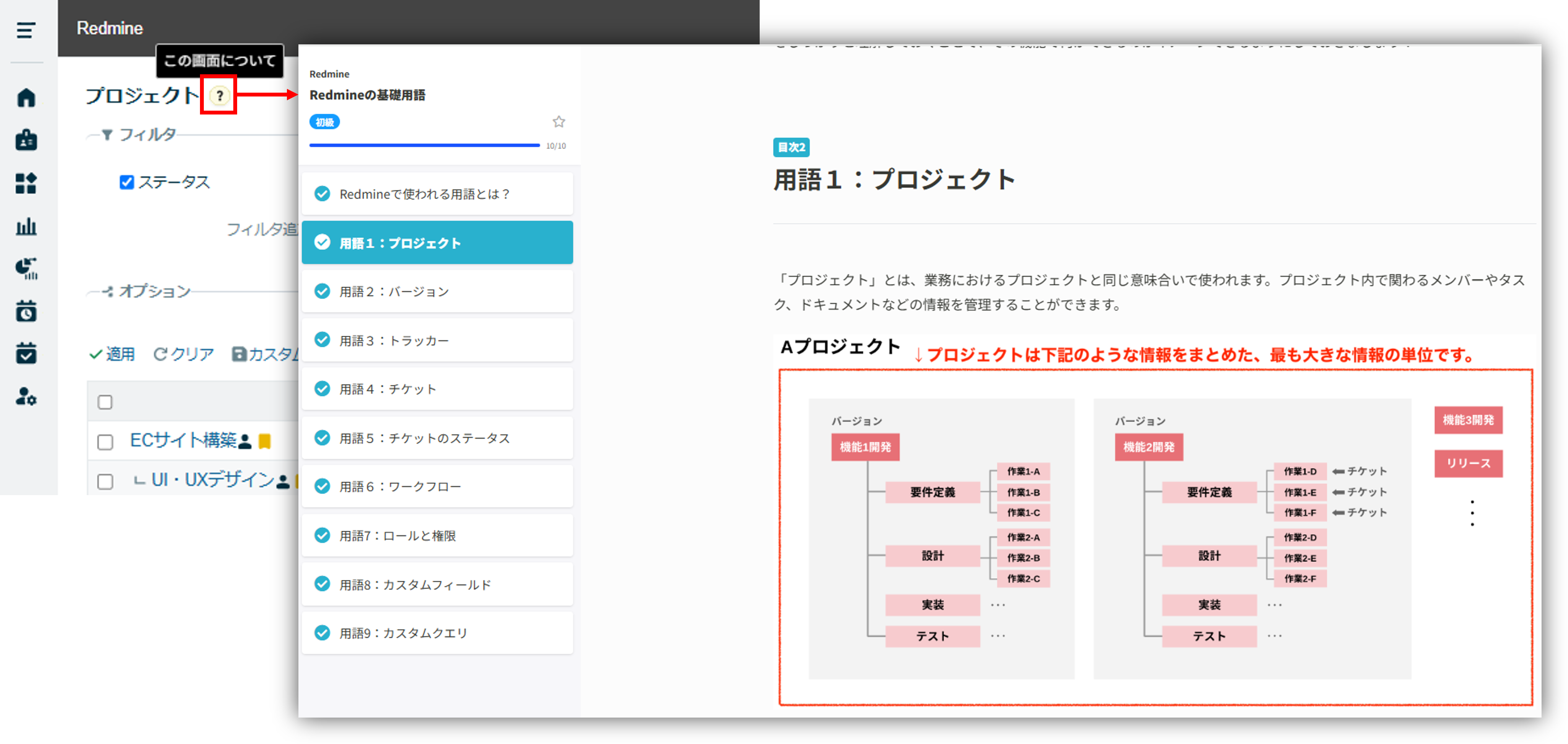Viewport: 1568px width, 744px height.
Task: Open the ECサイト構築 project link
Action: tap(183, 440)
